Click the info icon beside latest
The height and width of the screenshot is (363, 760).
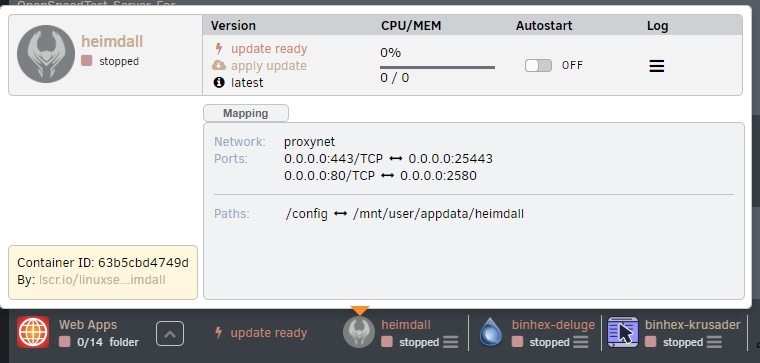point(219,82)
